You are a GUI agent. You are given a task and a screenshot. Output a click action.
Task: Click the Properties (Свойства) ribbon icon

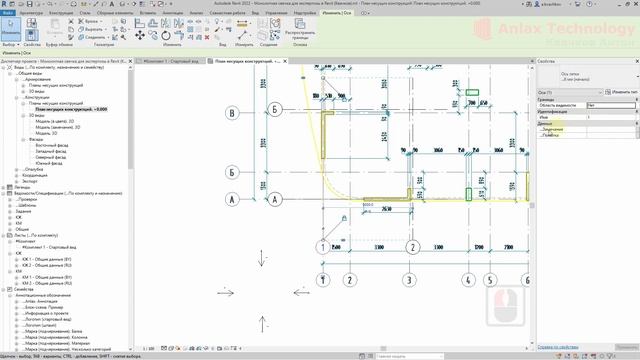coord(32,35)
